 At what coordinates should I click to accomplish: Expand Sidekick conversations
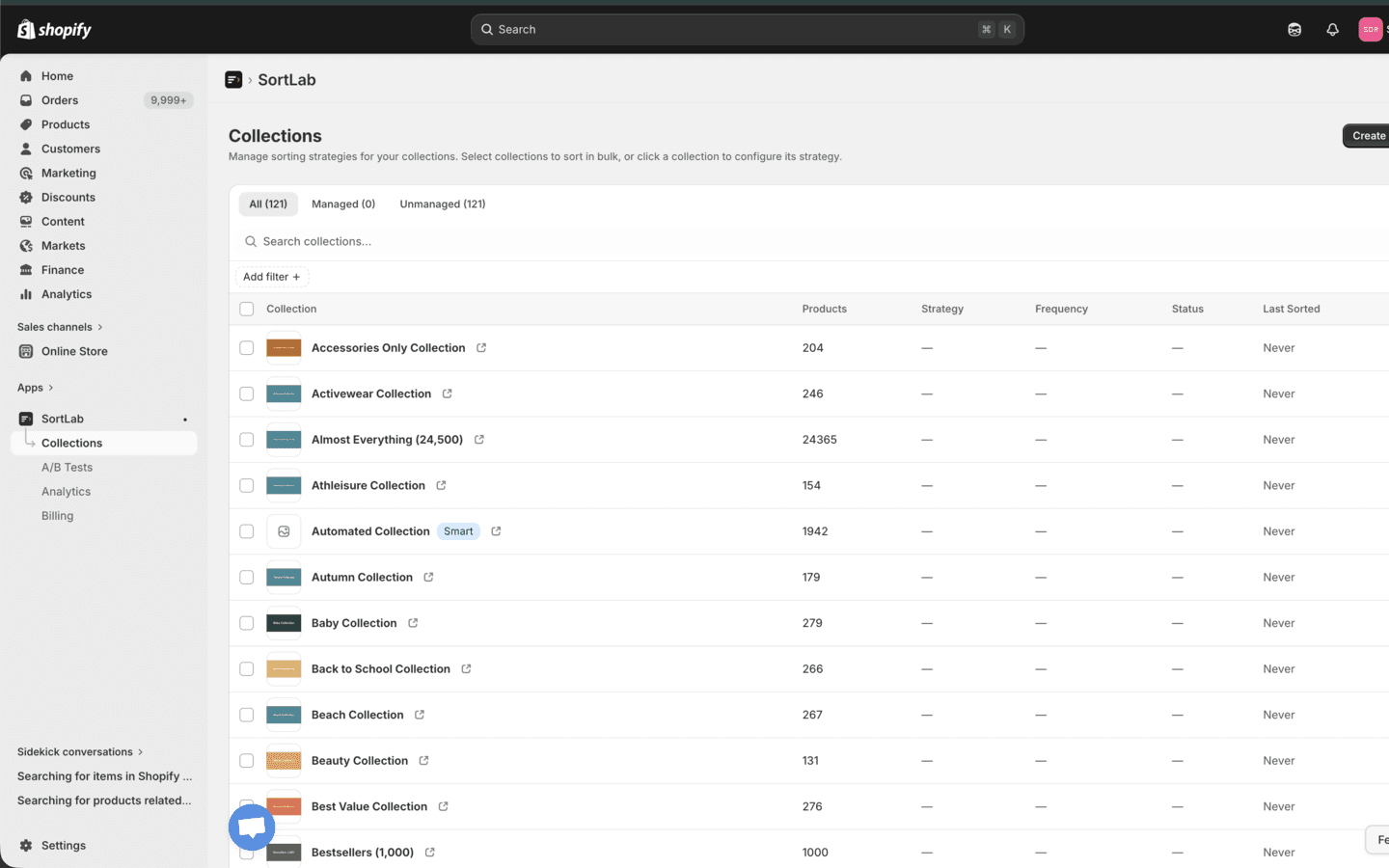point(80,752)
